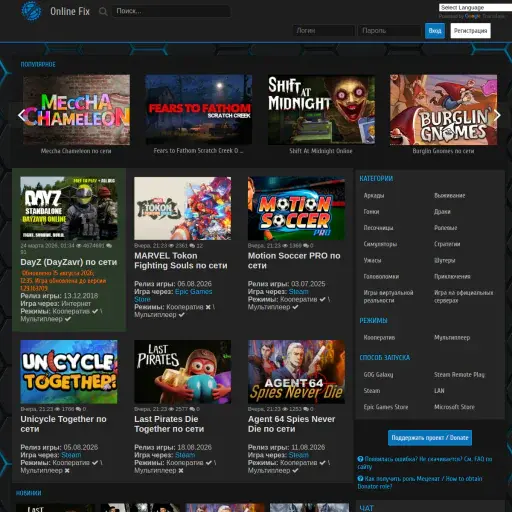This screenshot has width=512, height=512.
Task: Click the Поддержать проект / Donate button
Action: pos(430,438)
